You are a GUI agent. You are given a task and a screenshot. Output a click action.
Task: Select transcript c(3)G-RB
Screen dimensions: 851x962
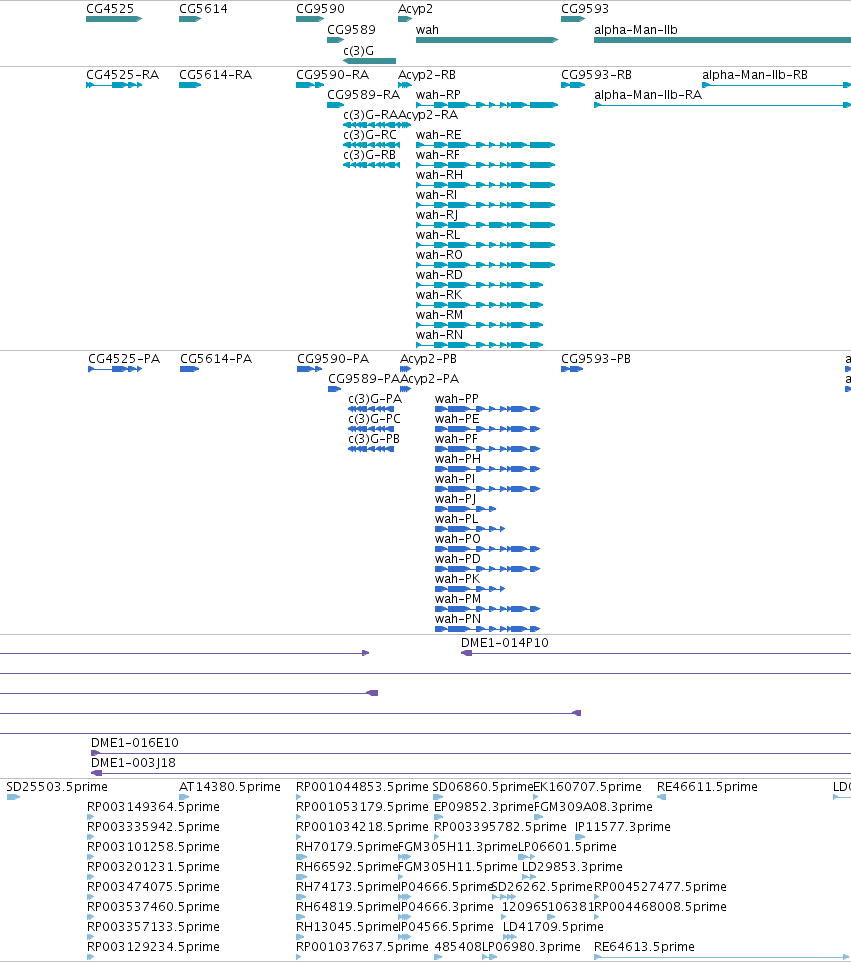[371, 165]
